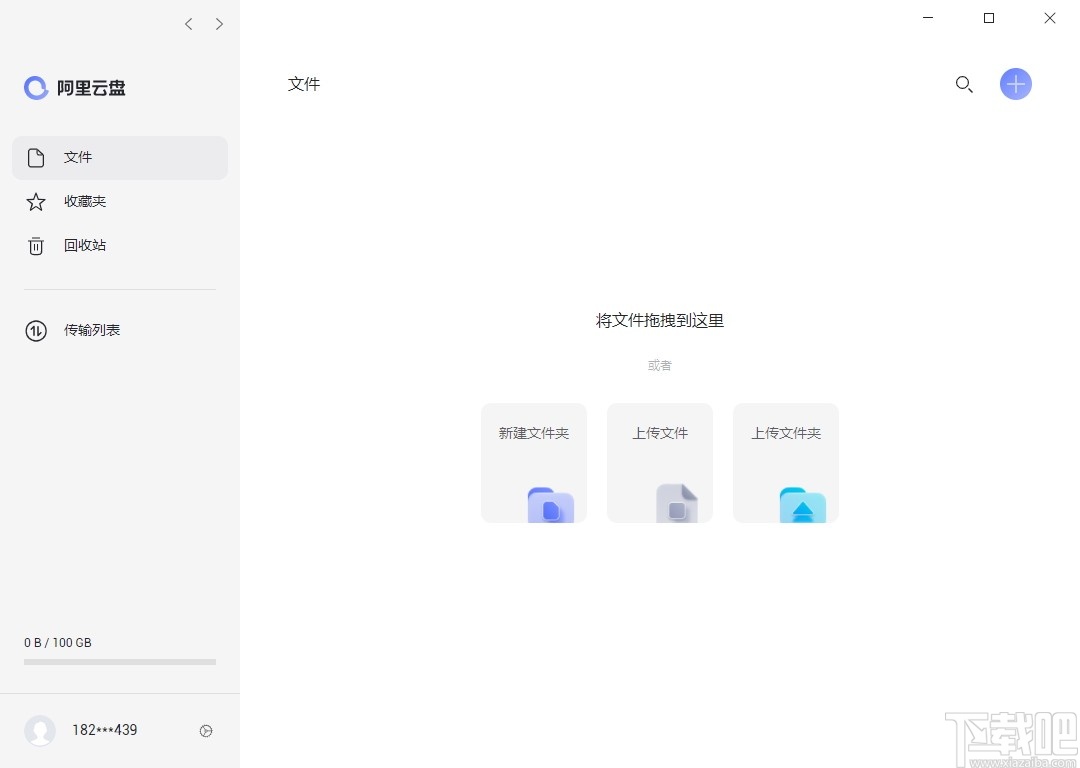Switch to 收藏夹 in the sidebar
This screenshot has height=768, width=1080.
pyautogui.click(x=85, y=201)
